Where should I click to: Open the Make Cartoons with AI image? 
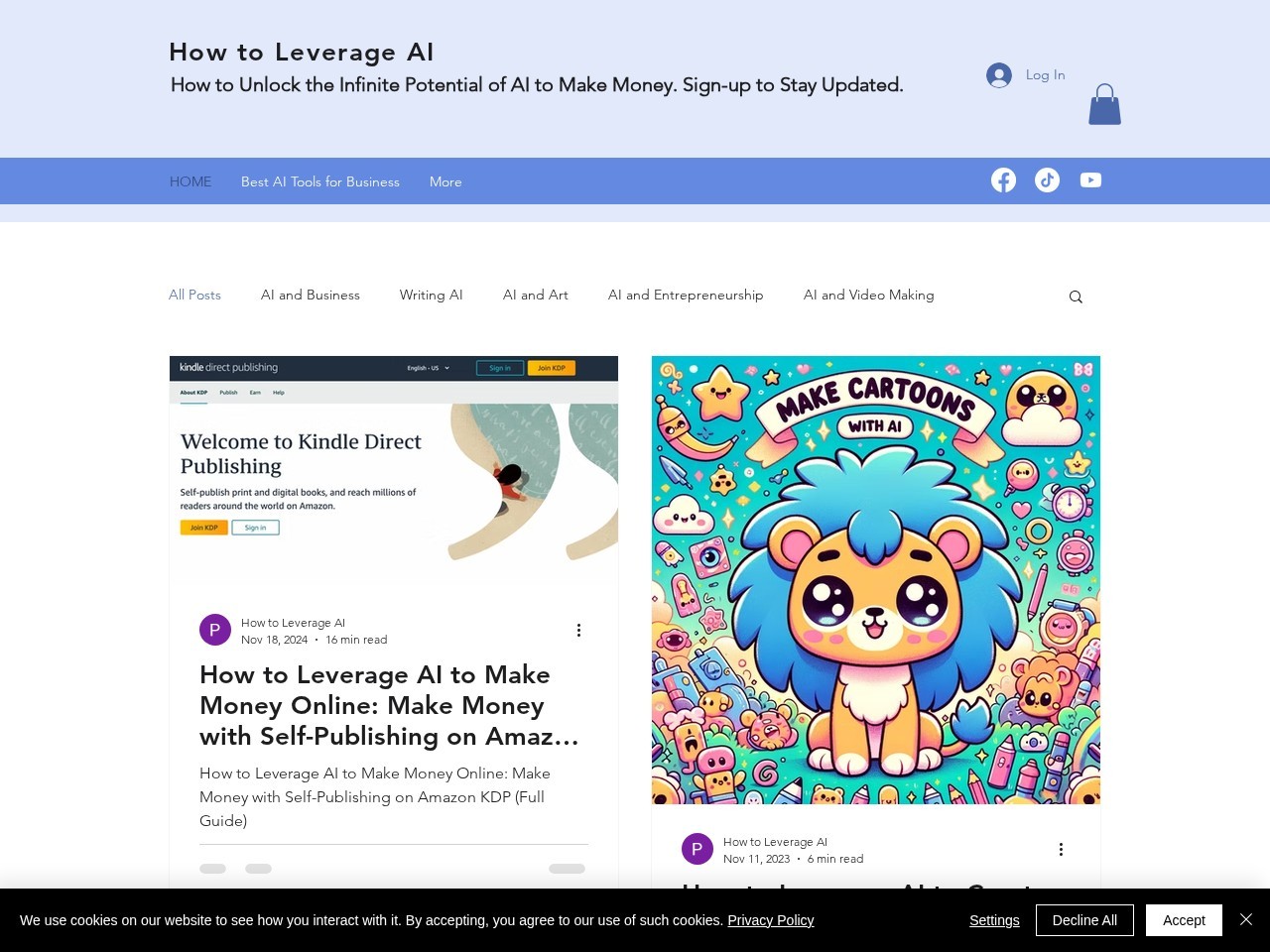[876, 580]
